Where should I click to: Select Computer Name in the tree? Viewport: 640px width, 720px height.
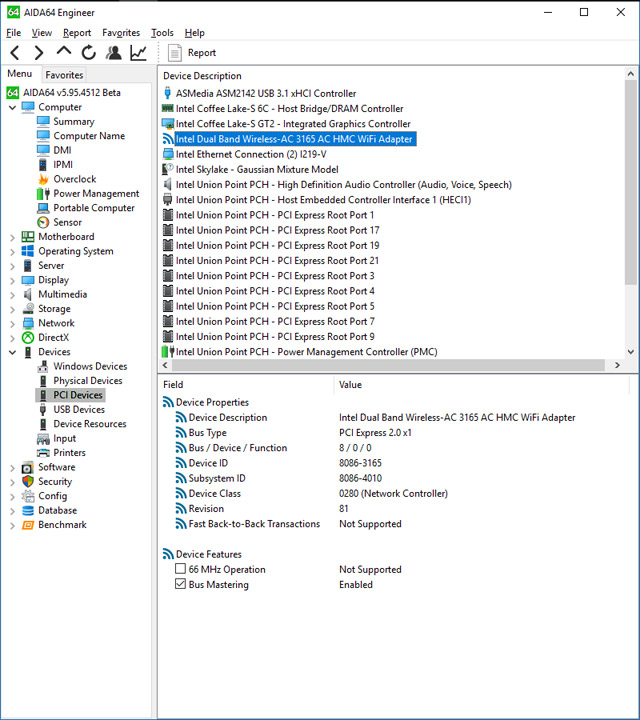click(89, 136)
